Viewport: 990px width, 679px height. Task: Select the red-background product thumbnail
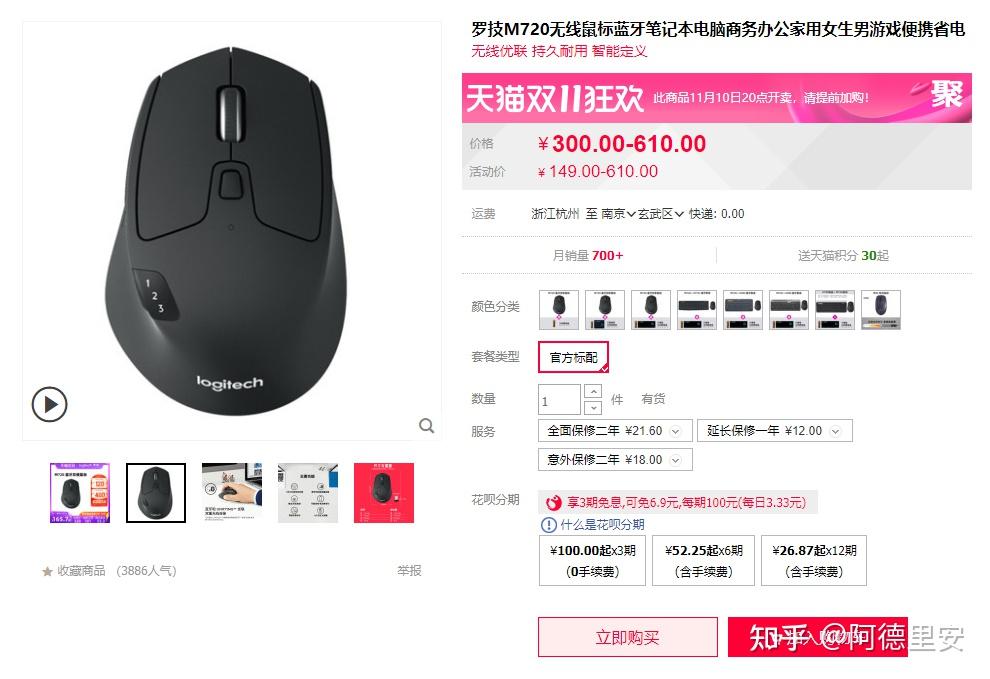coord(384,493)
